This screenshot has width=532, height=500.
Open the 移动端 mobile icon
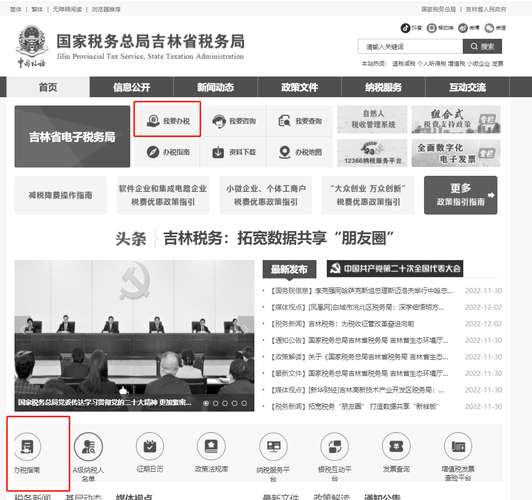point(431,28)
